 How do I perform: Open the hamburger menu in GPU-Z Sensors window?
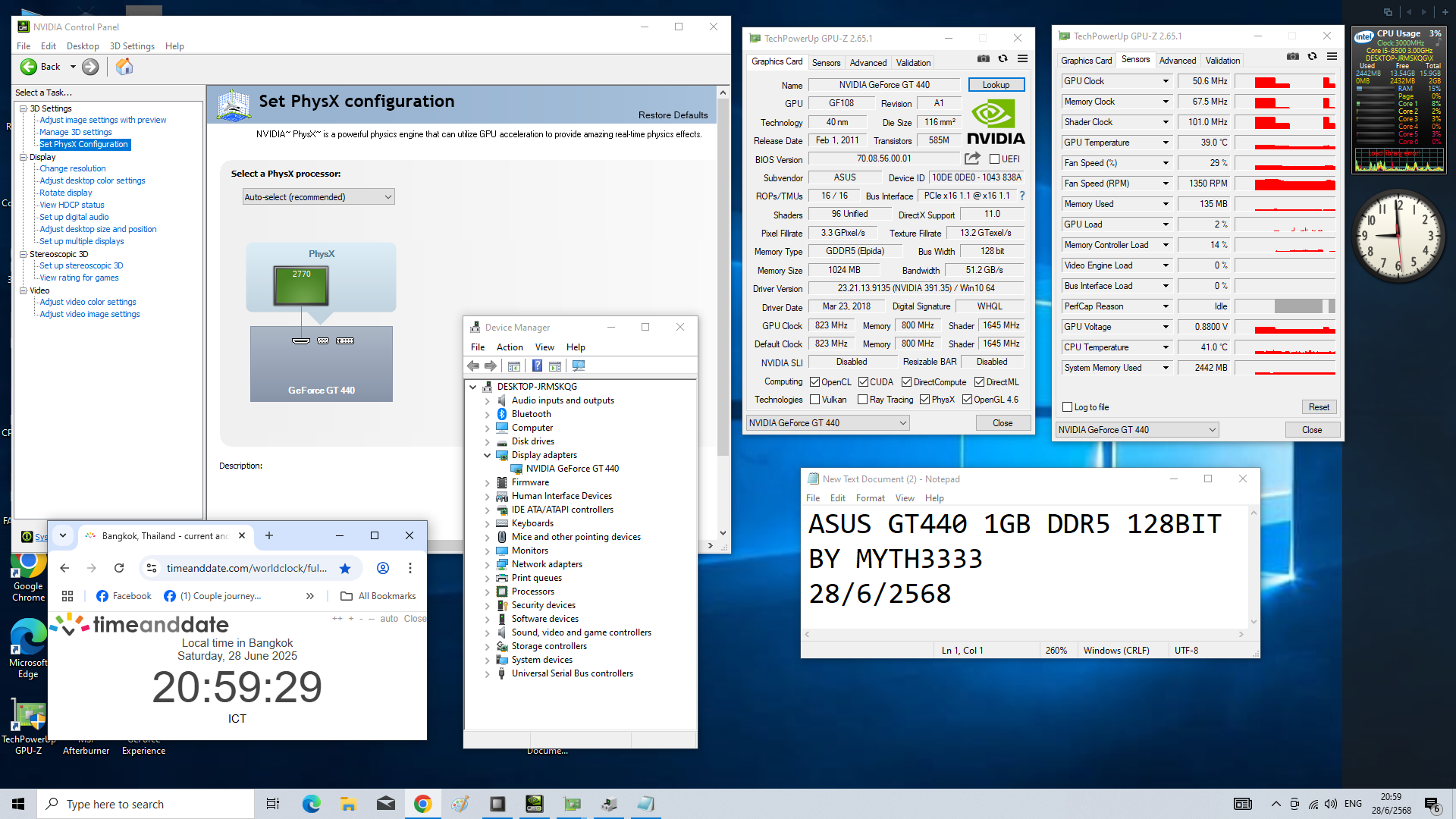[1332, 56]
